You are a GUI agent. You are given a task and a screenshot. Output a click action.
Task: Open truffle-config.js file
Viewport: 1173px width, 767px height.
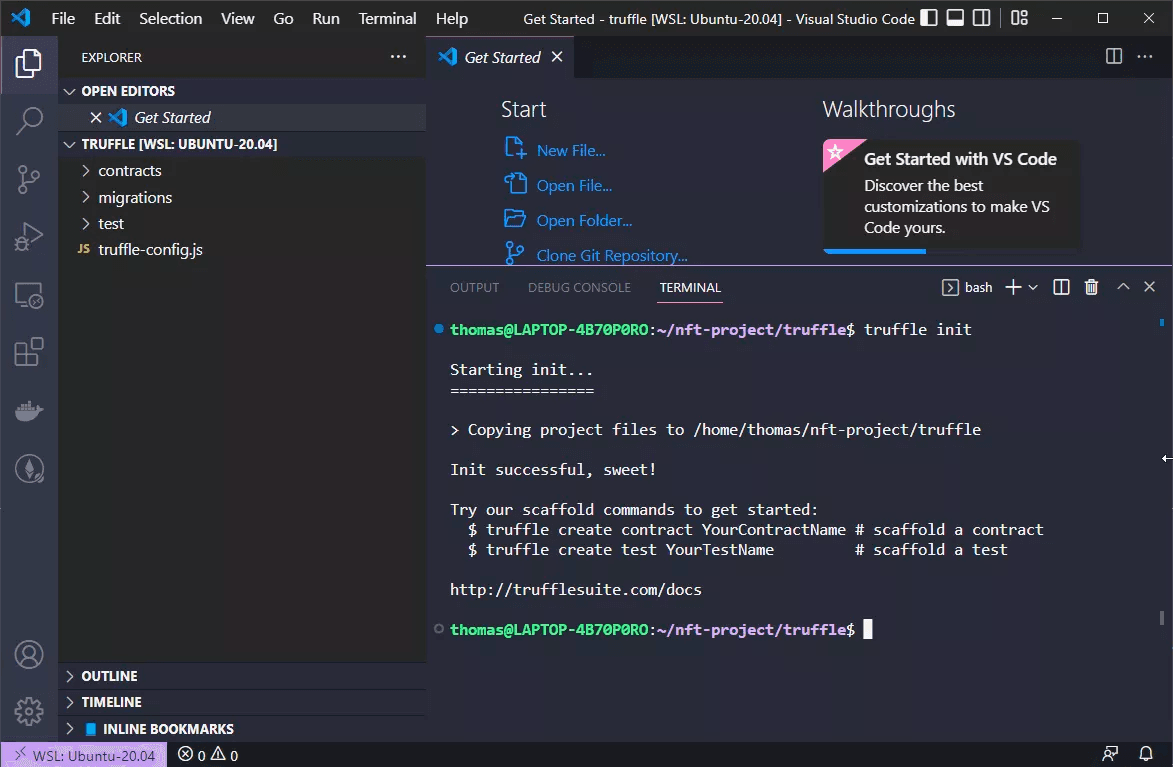click(x=242, y=250)
